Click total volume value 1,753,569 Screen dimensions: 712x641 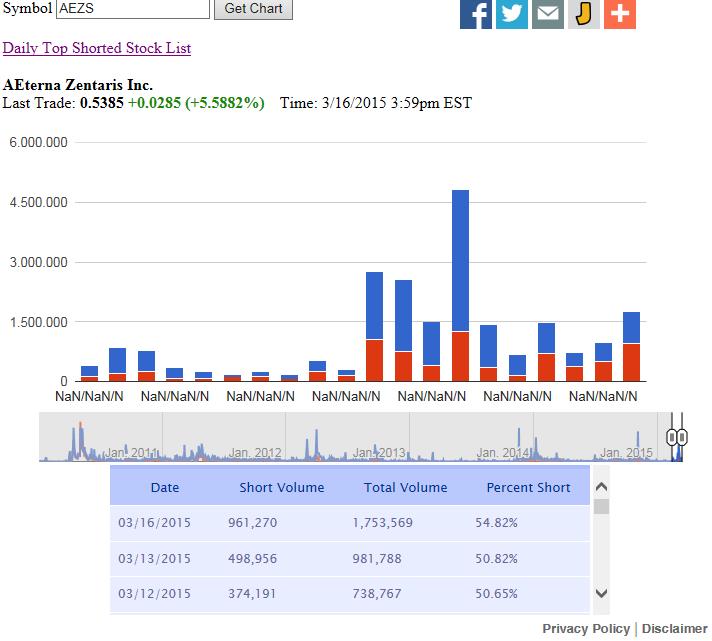(383, 523)
